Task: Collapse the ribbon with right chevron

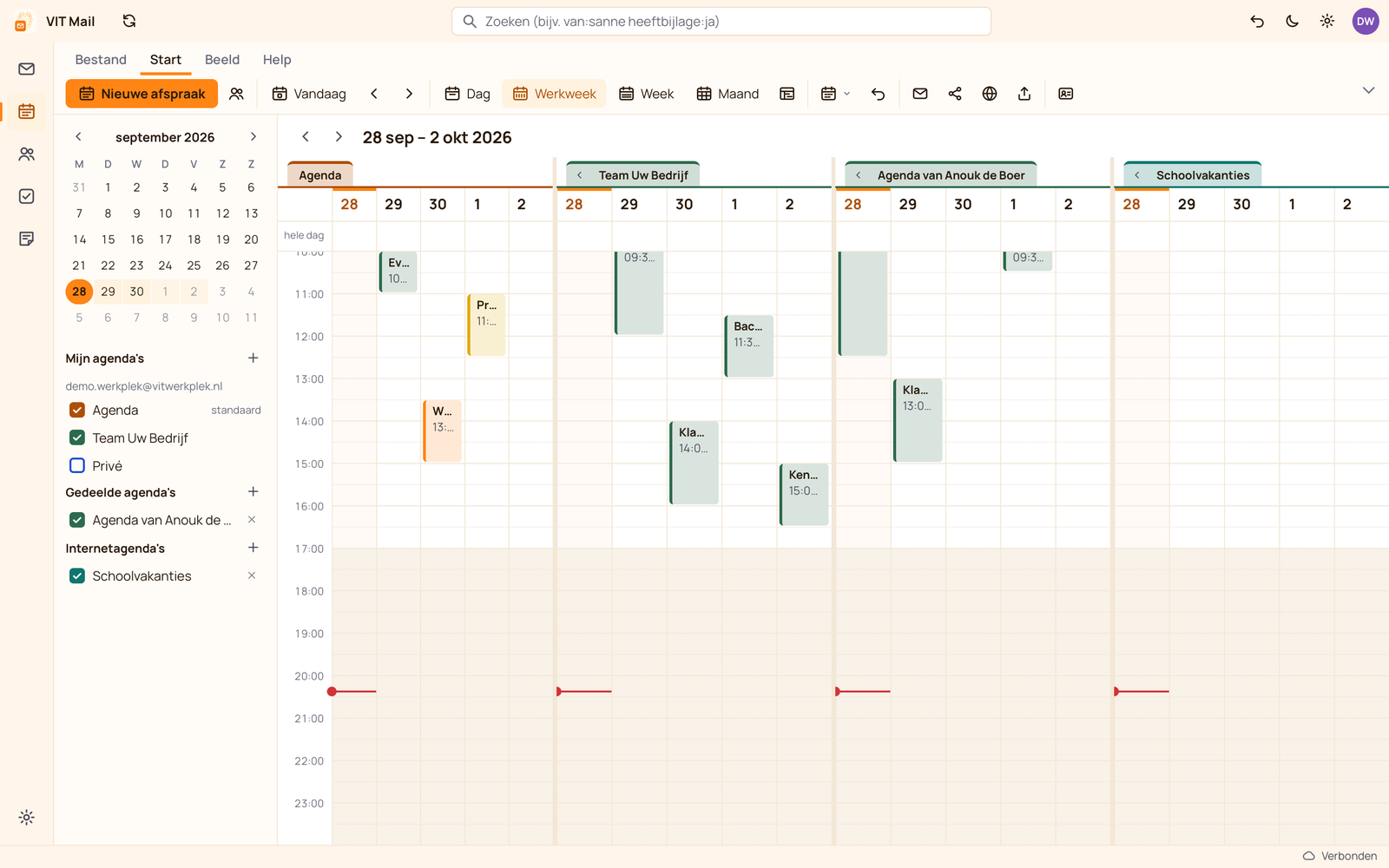Action: (x=1368, y=90)
